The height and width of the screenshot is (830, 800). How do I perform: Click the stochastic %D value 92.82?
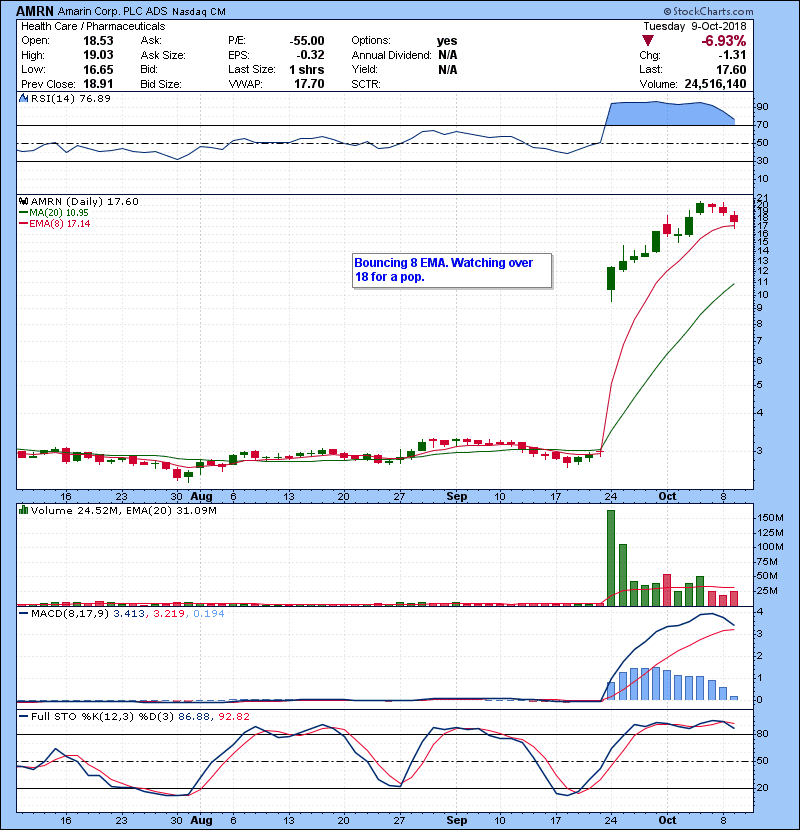click(233, 716)
